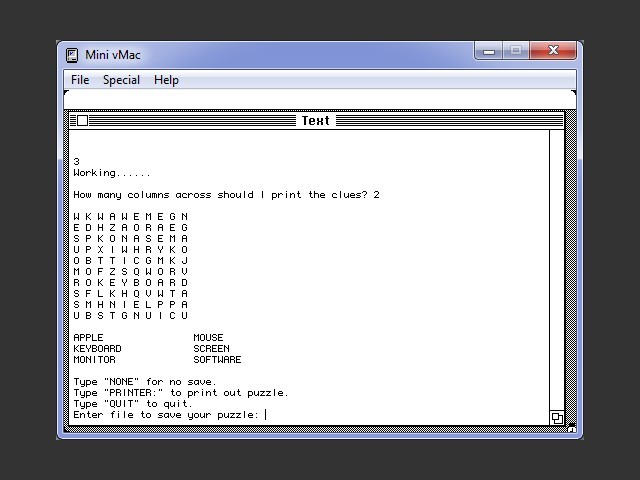Click the Text window close box
640x480 pixels.
point(82,120)
